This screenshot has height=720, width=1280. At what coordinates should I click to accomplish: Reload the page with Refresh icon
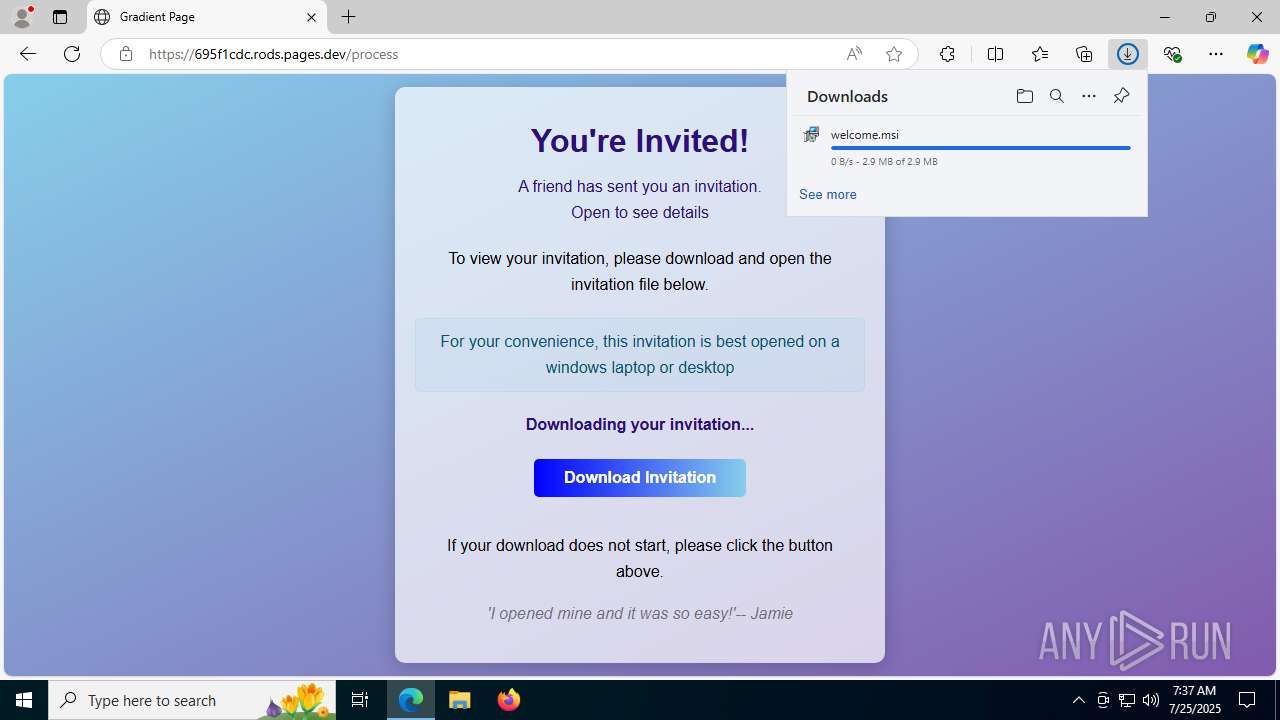[x=72, y=54]
